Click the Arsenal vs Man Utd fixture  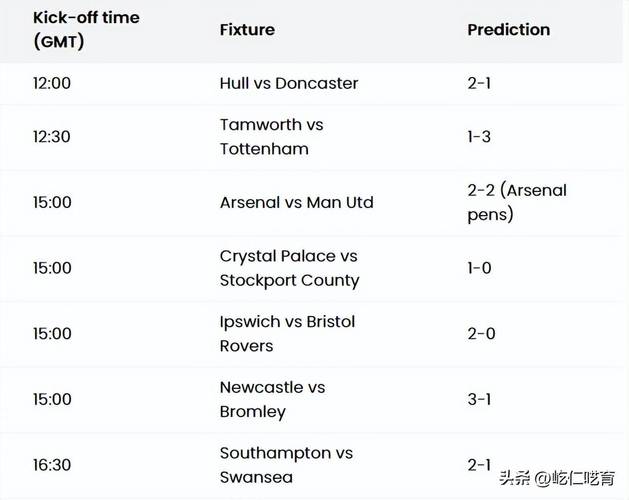tap(296, 202)
